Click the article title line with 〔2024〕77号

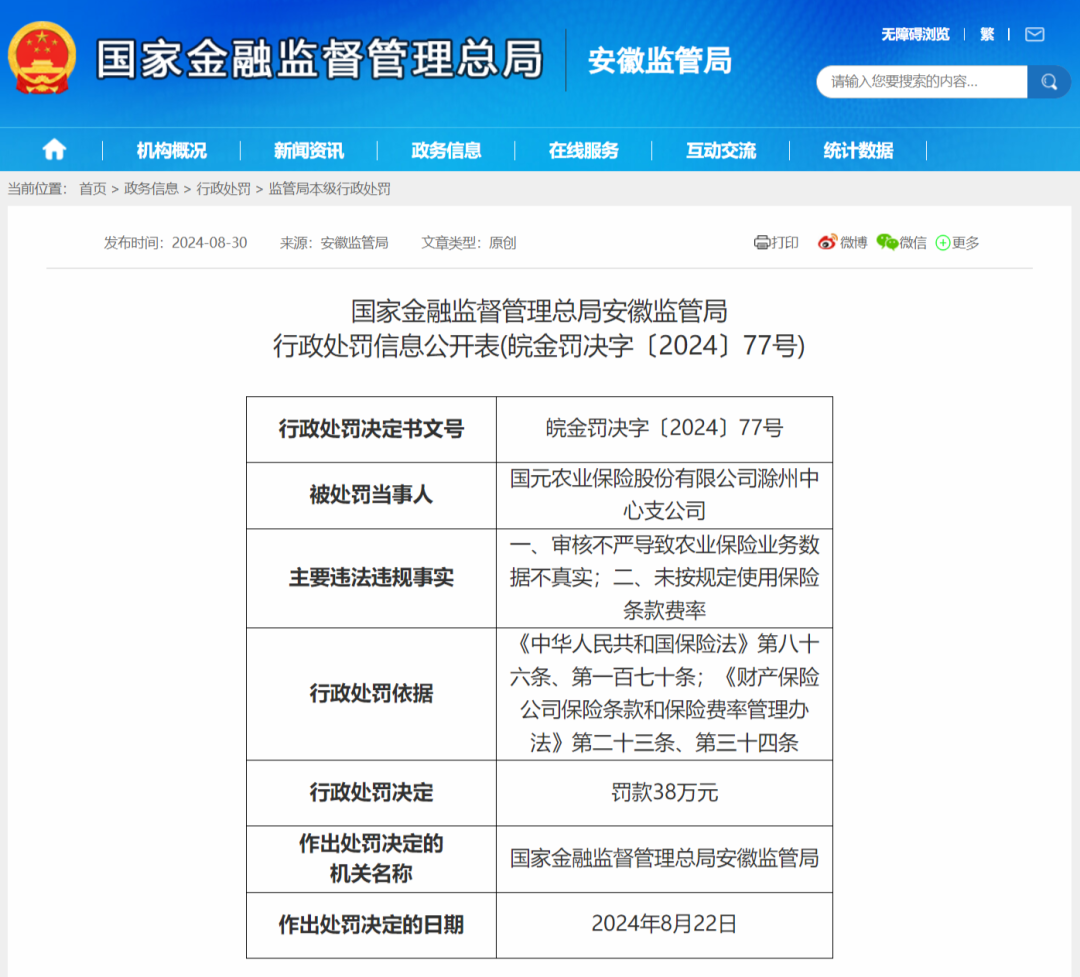pyautogui.click(x=539, y=346)
